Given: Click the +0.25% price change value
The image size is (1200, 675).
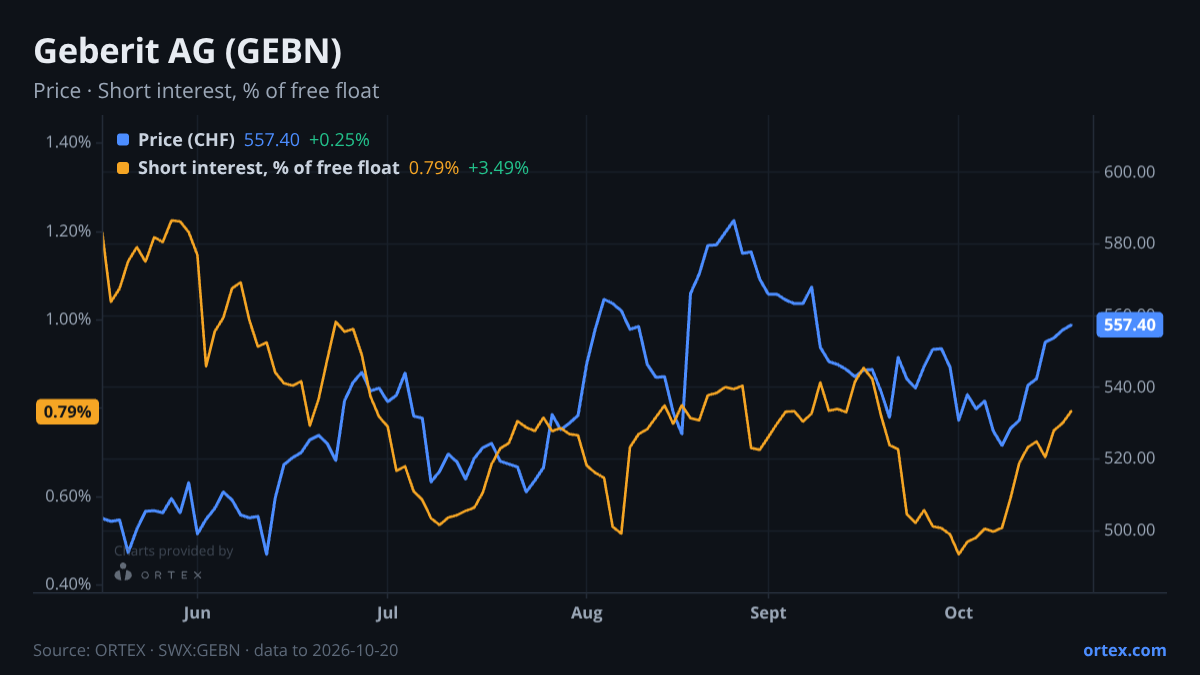Looking at the screenshot, I should tap(339, 140).
